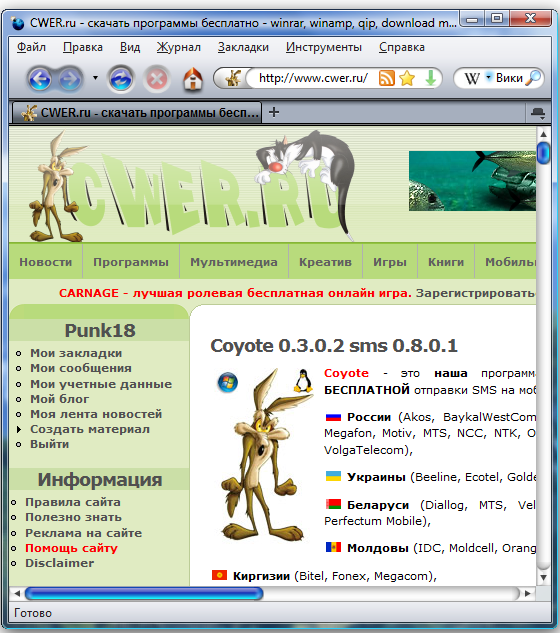Open the Справка menu
The image size is (560, 633).
click(x=402, y=47)
